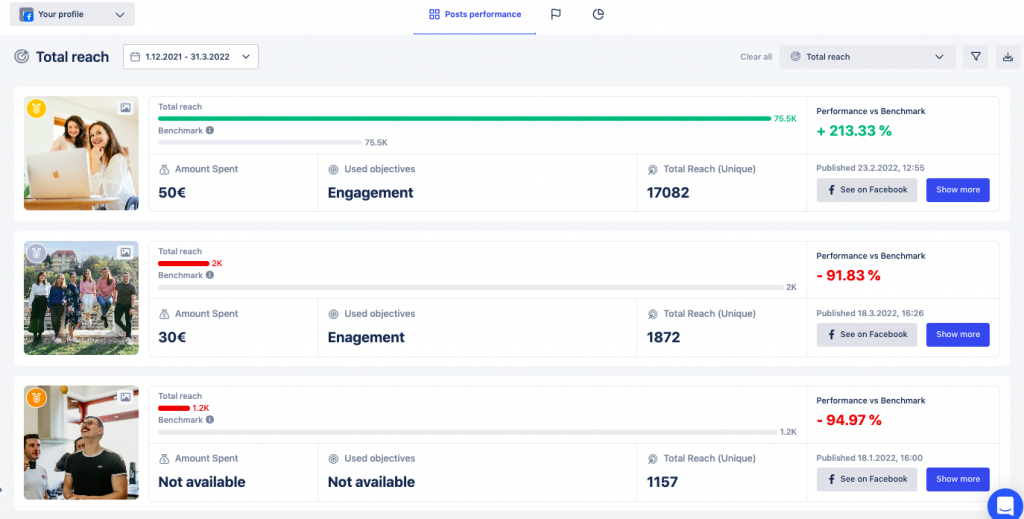The width and height of the screenshot is (1024, 519).
Task: Click See on Facebook for second post
Action: [866, 335]
